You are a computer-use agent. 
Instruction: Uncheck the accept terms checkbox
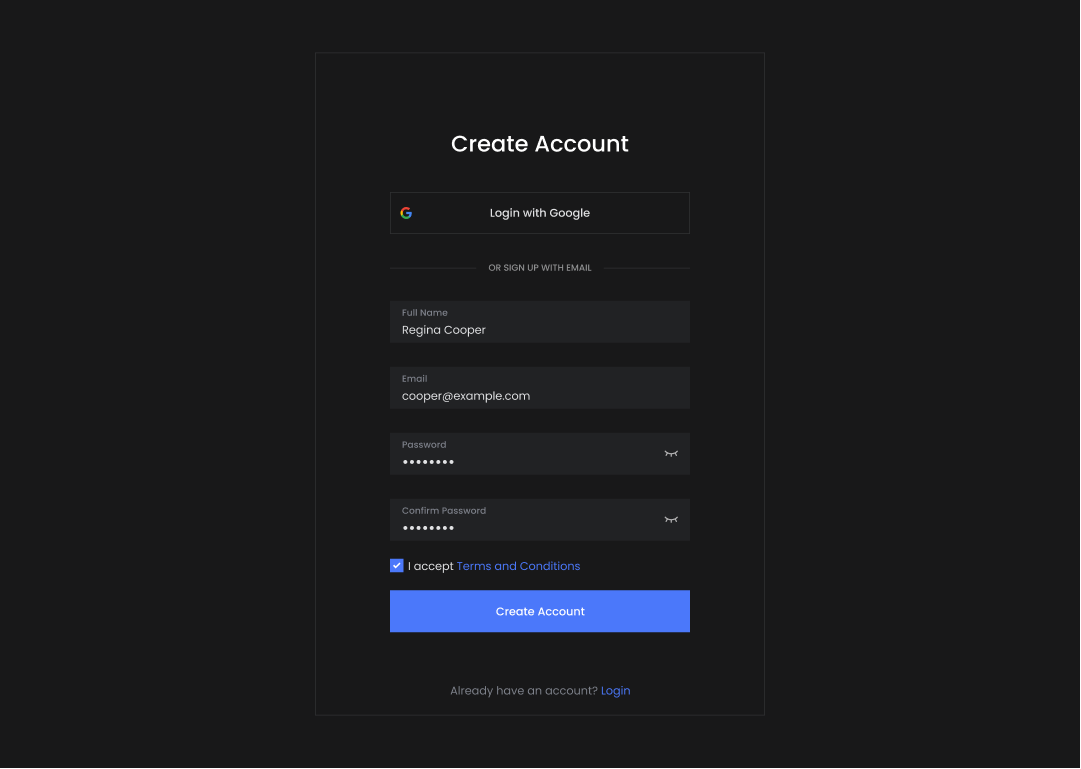397,566
